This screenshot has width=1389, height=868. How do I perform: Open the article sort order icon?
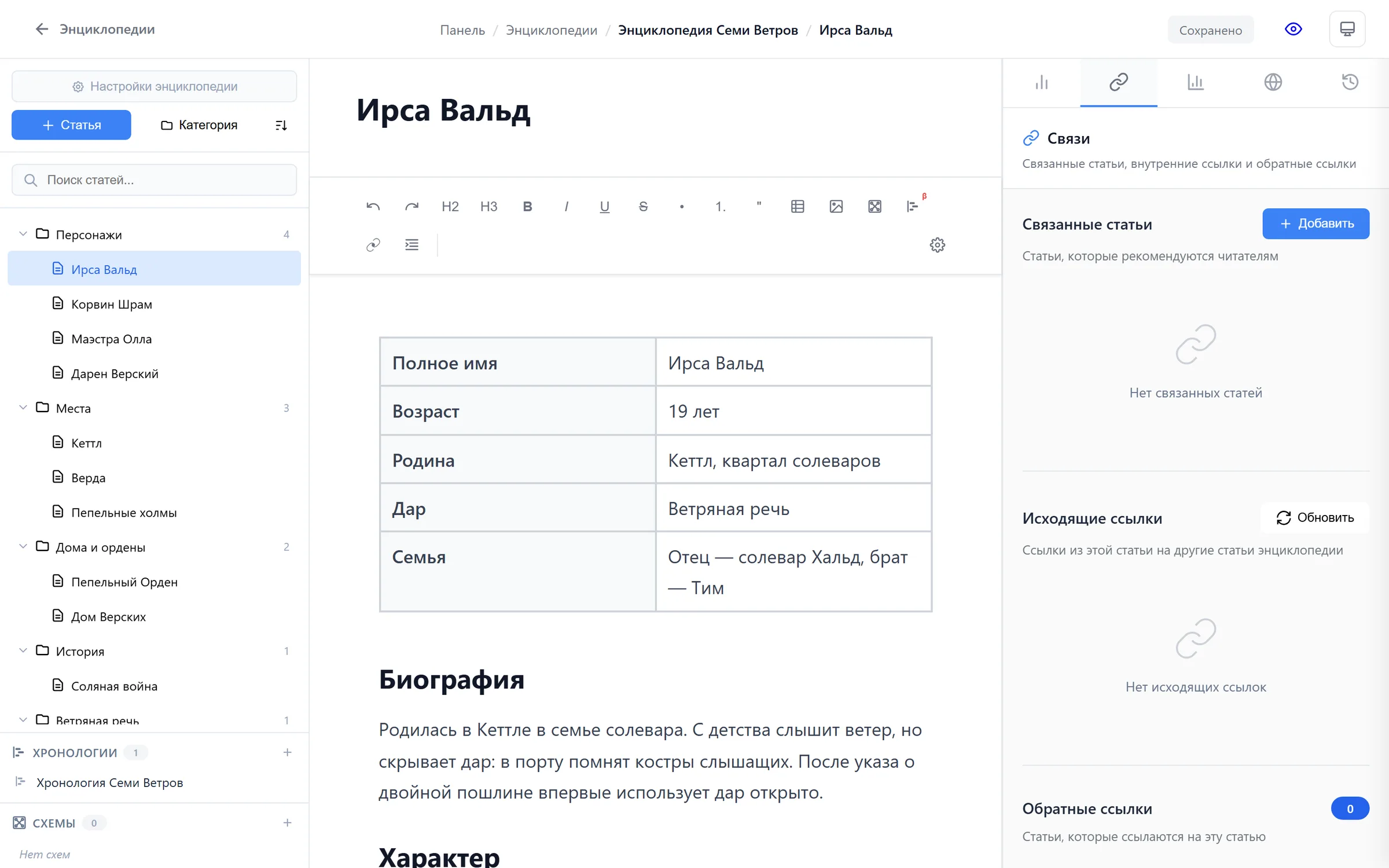point(281,125)
